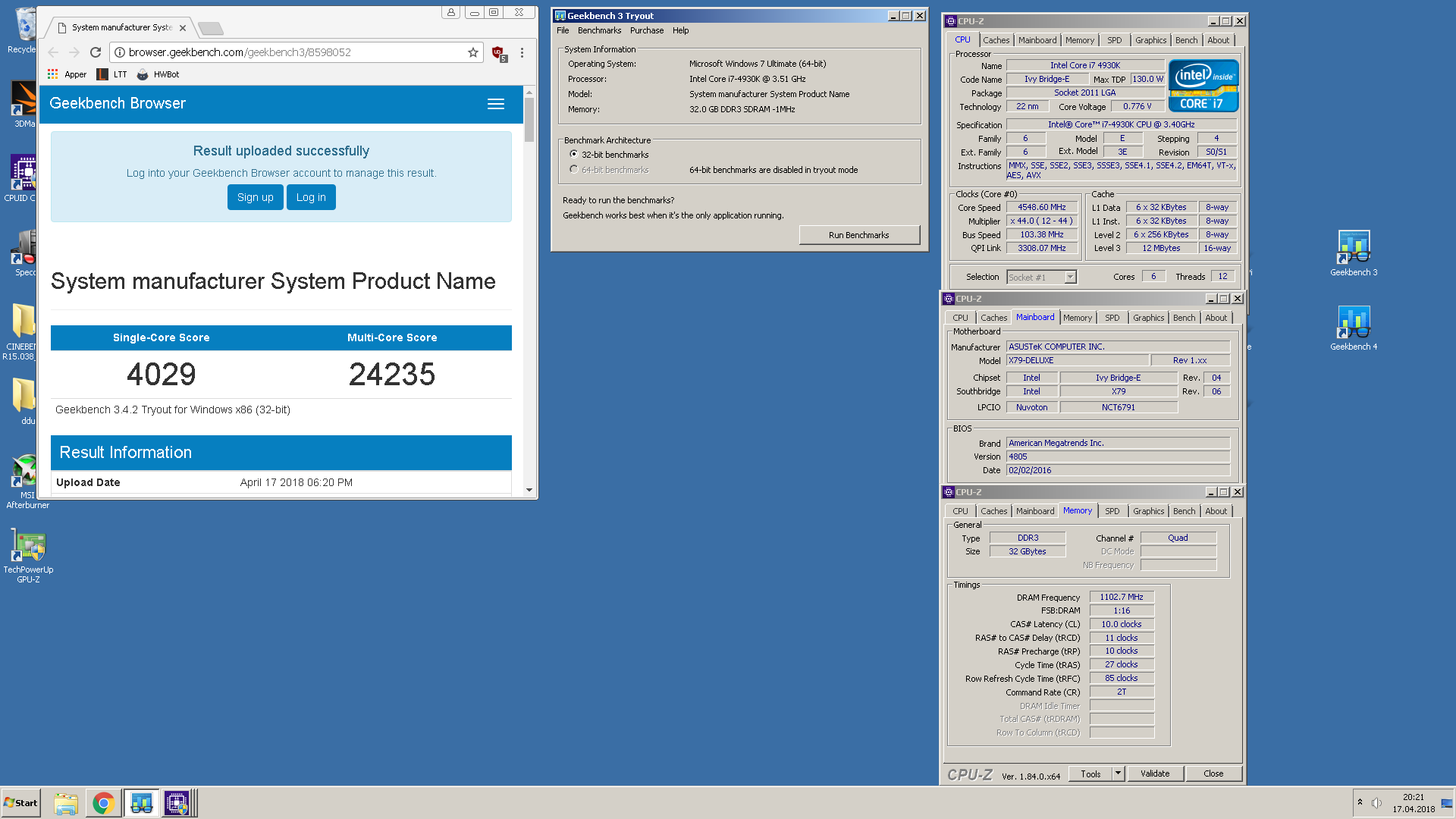This screenshot has height=819, width=1456.
Task: Click the browser page scrollbar thumb
Action: [529, 120]
